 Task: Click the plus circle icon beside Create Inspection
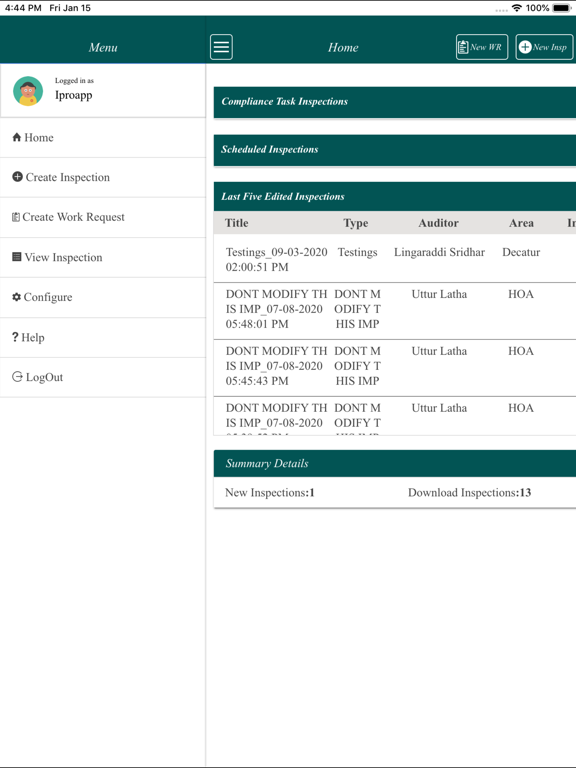point(17,177)
